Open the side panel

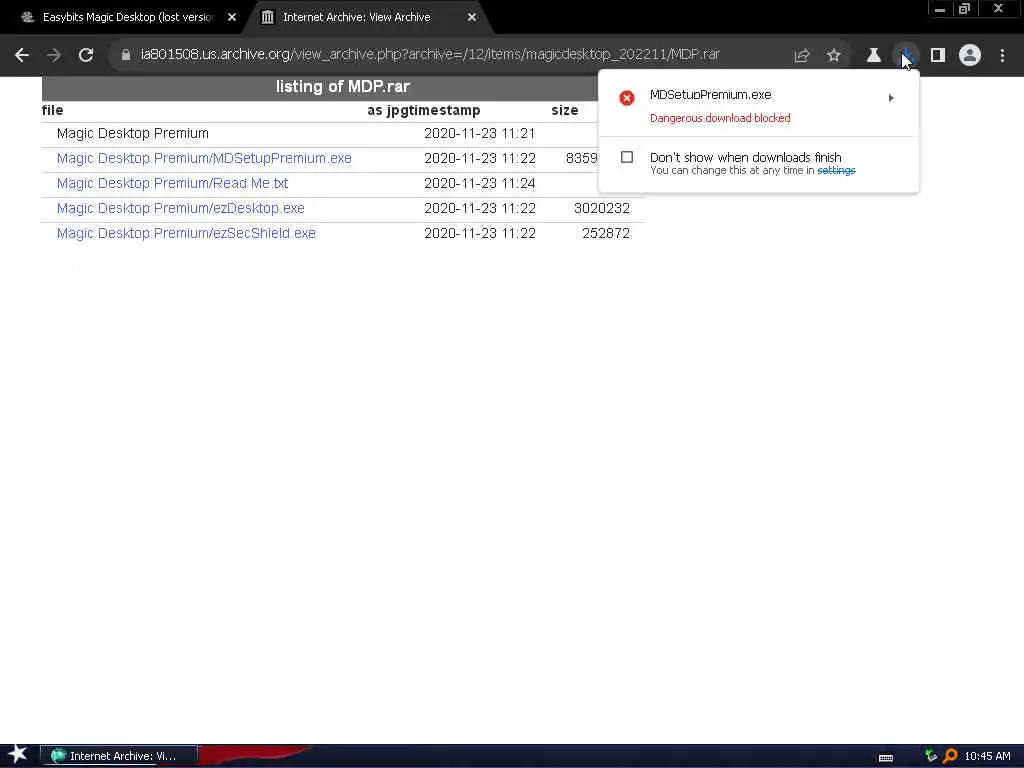[937, 56]
